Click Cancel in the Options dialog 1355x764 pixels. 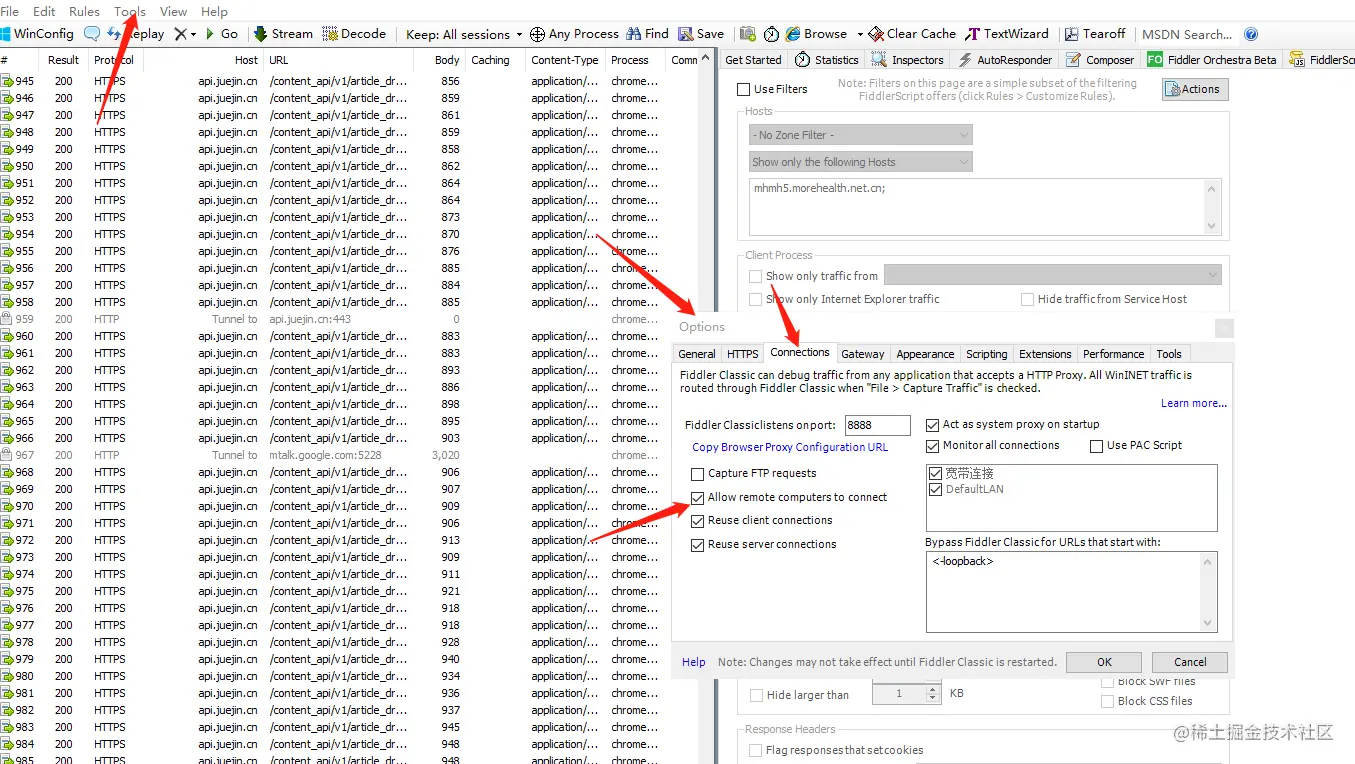point(1190,662)
